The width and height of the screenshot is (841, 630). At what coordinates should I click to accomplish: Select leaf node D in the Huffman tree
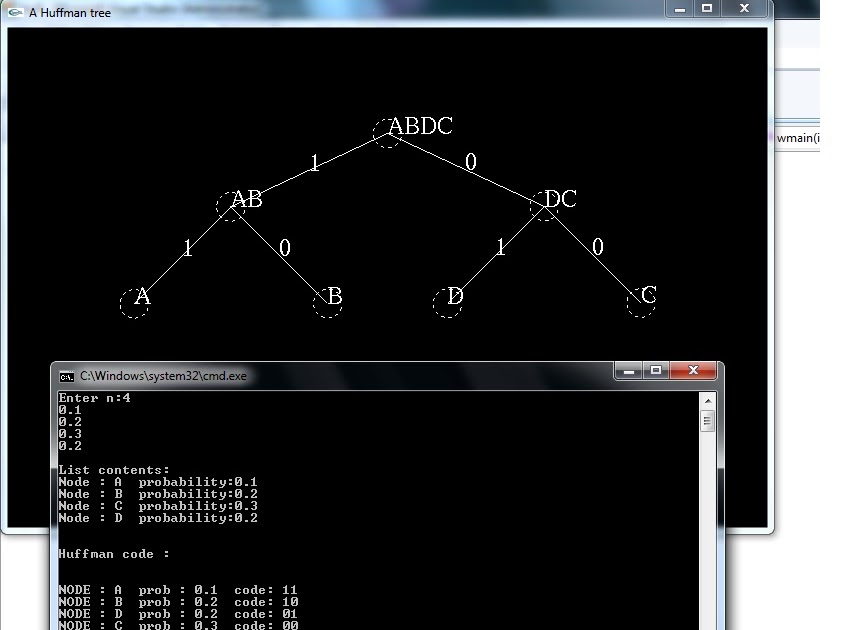[x=447, y=303]
